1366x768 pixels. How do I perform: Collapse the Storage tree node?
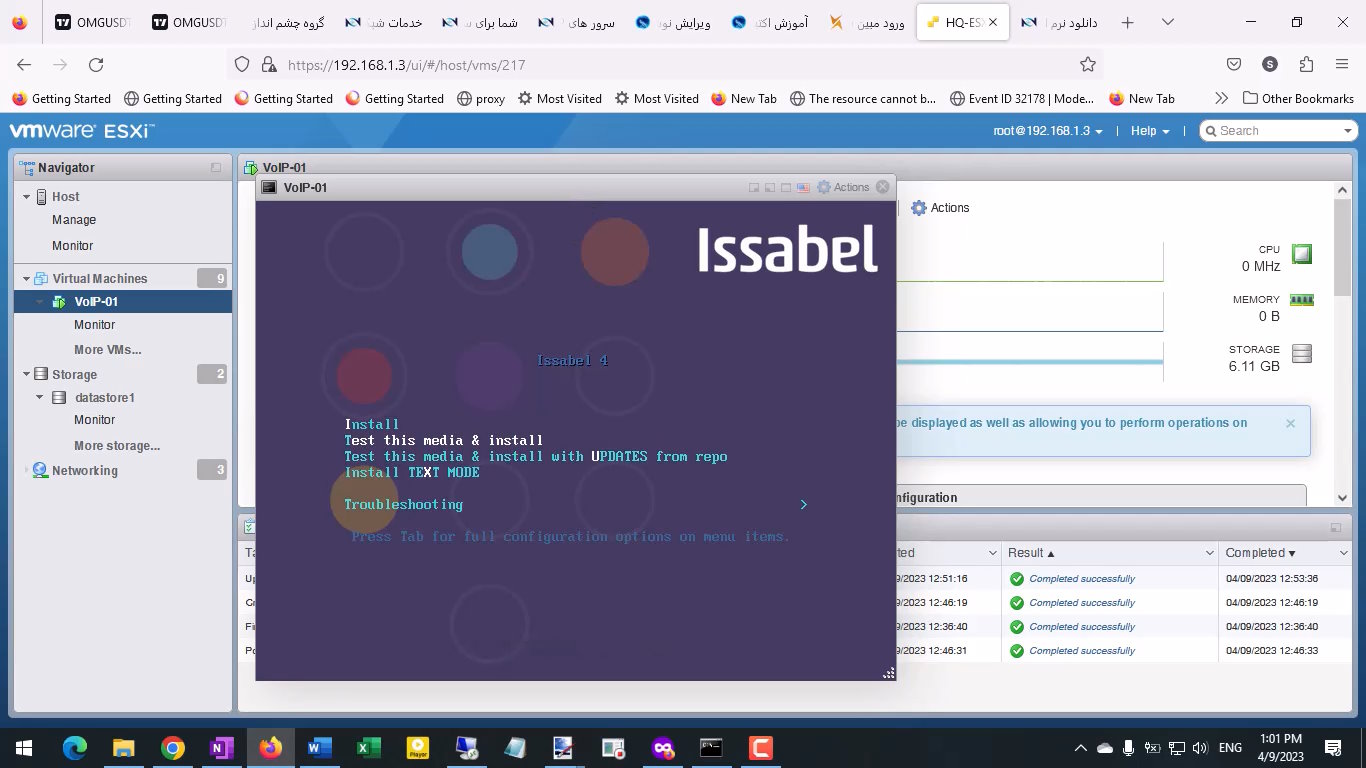[27, 375]
